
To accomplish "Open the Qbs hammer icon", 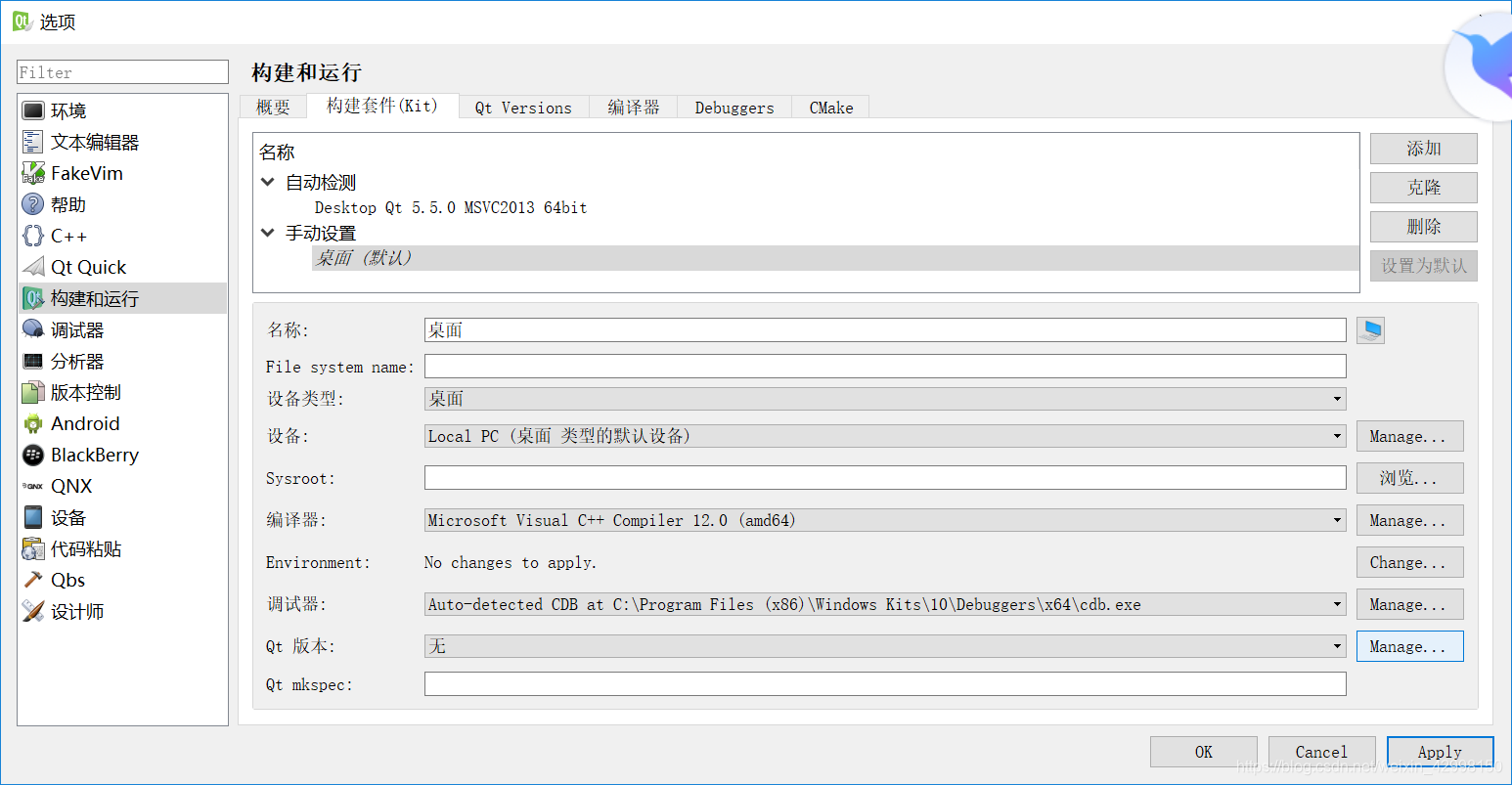I will (x=33, y=580).
